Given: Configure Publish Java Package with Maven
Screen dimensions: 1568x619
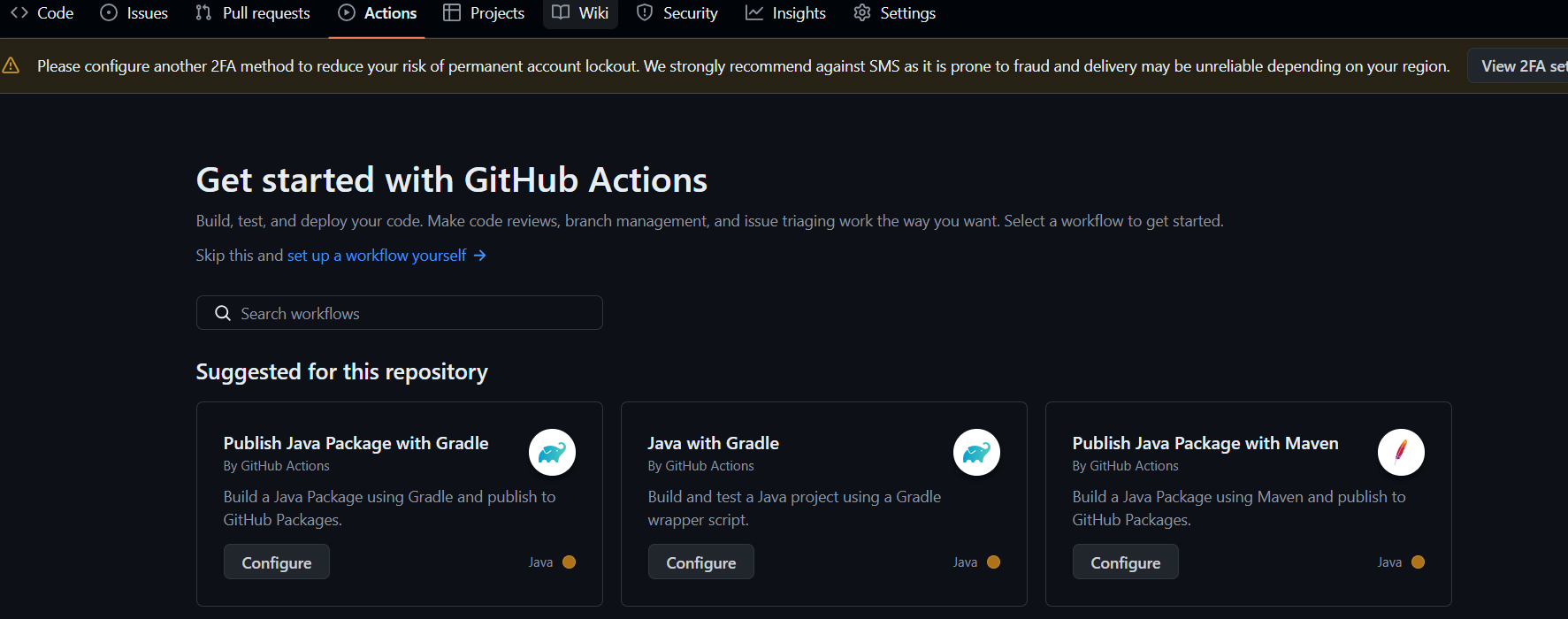Looking at the screenshot, I should click(1126, 562).
